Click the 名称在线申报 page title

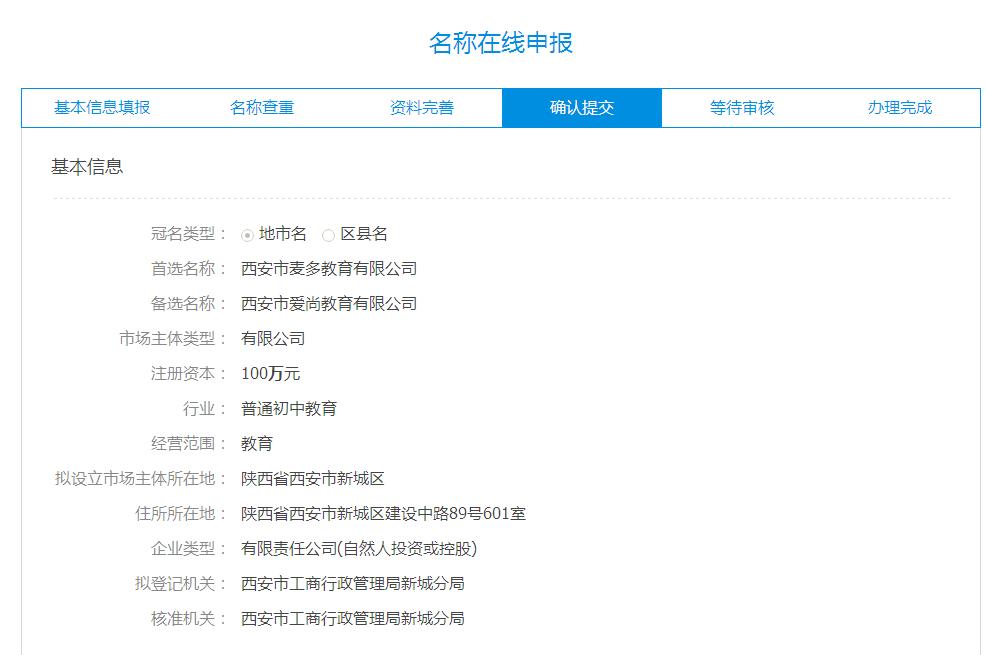coord(501,43)
